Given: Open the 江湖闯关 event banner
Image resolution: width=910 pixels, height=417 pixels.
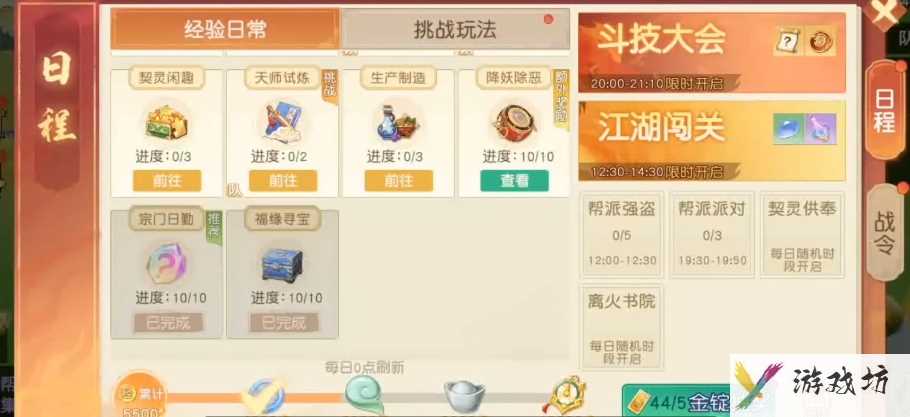Looking at the screenshot, I should [x=712, y=140].
